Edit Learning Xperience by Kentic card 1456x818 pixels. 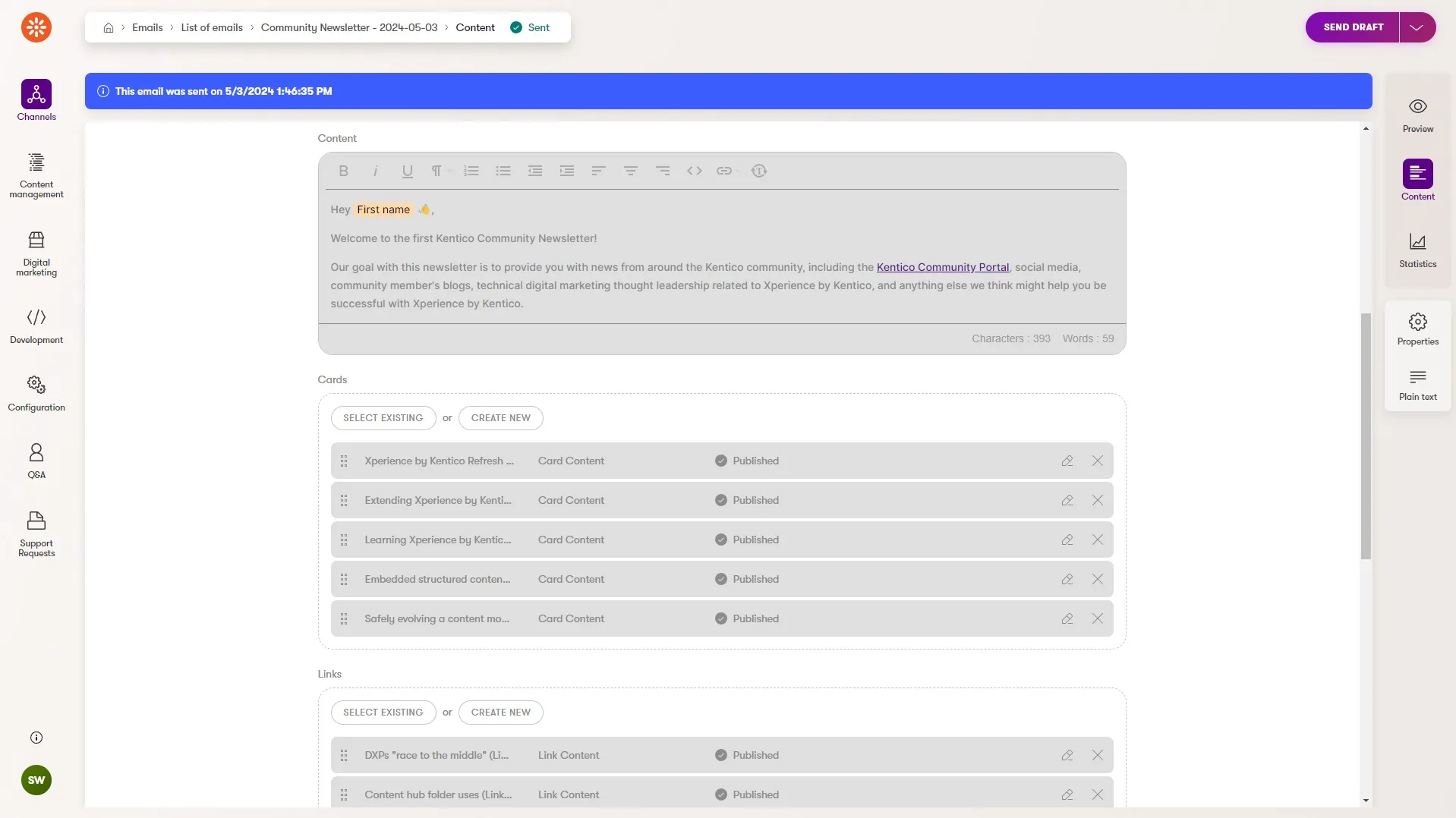[1067, 540]
